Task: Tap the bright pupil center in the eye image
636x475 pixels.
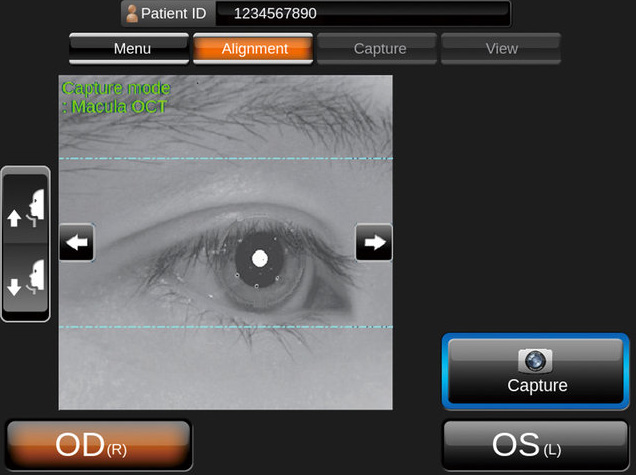Action: pos(260,258)
